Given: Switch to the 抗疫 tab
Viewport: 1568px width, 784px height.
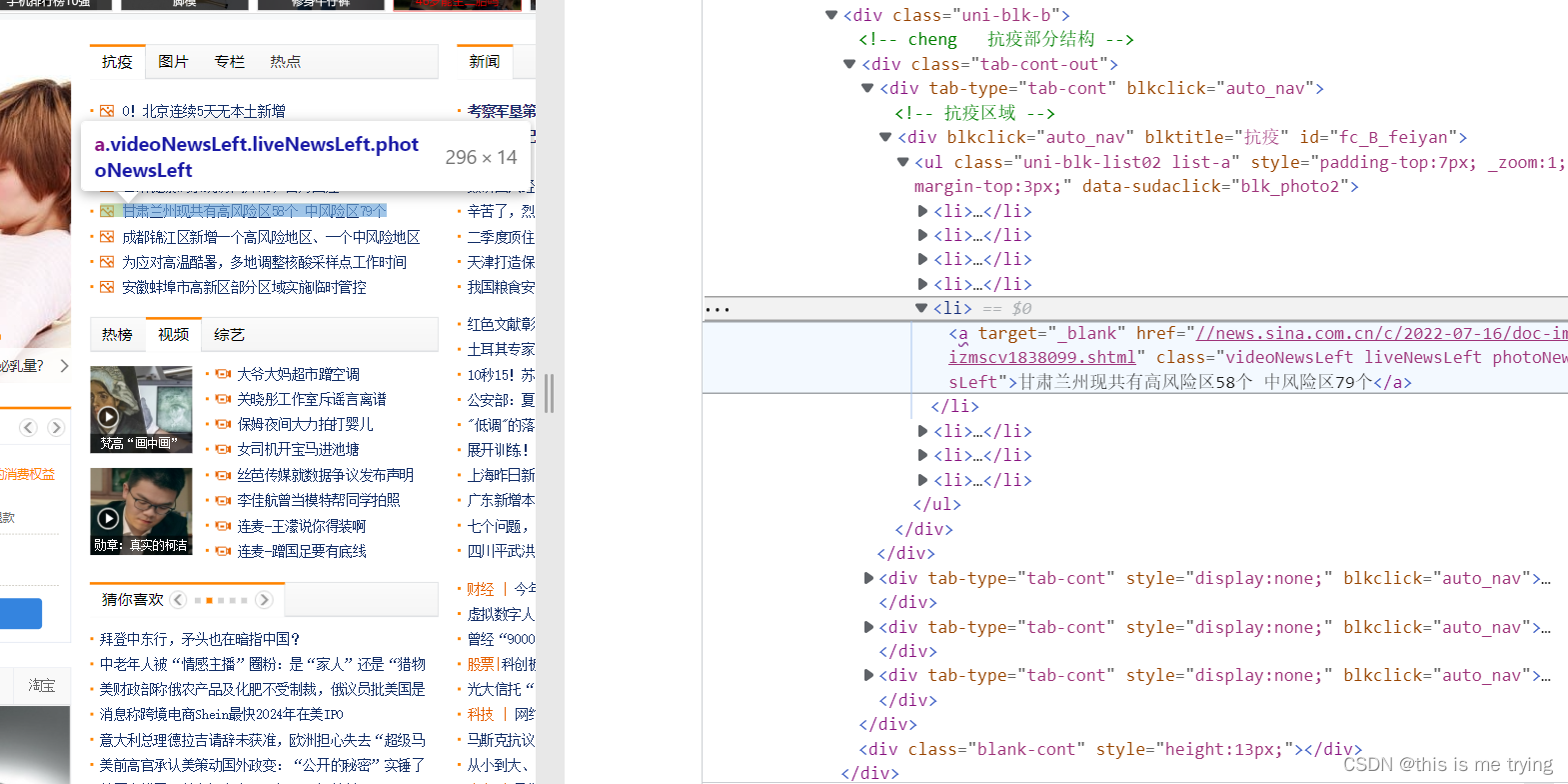Looking at the screenshot, I should [117, 62].
